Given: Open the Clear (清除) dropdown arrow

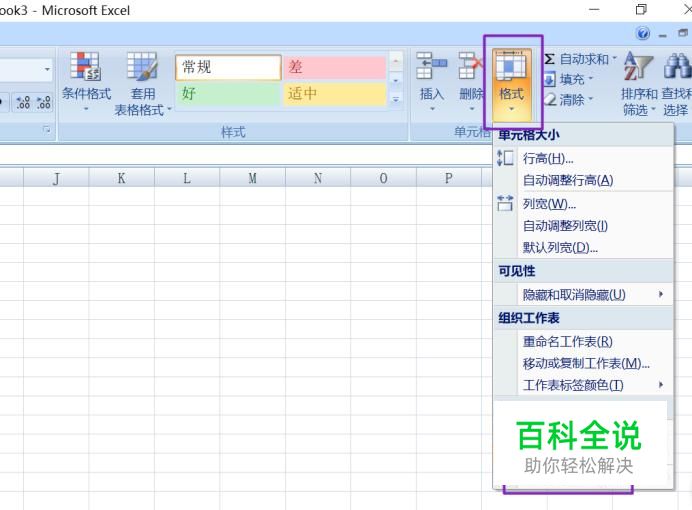Looking at the screenshot, I should pyautogui.click(x=590, y=99).
